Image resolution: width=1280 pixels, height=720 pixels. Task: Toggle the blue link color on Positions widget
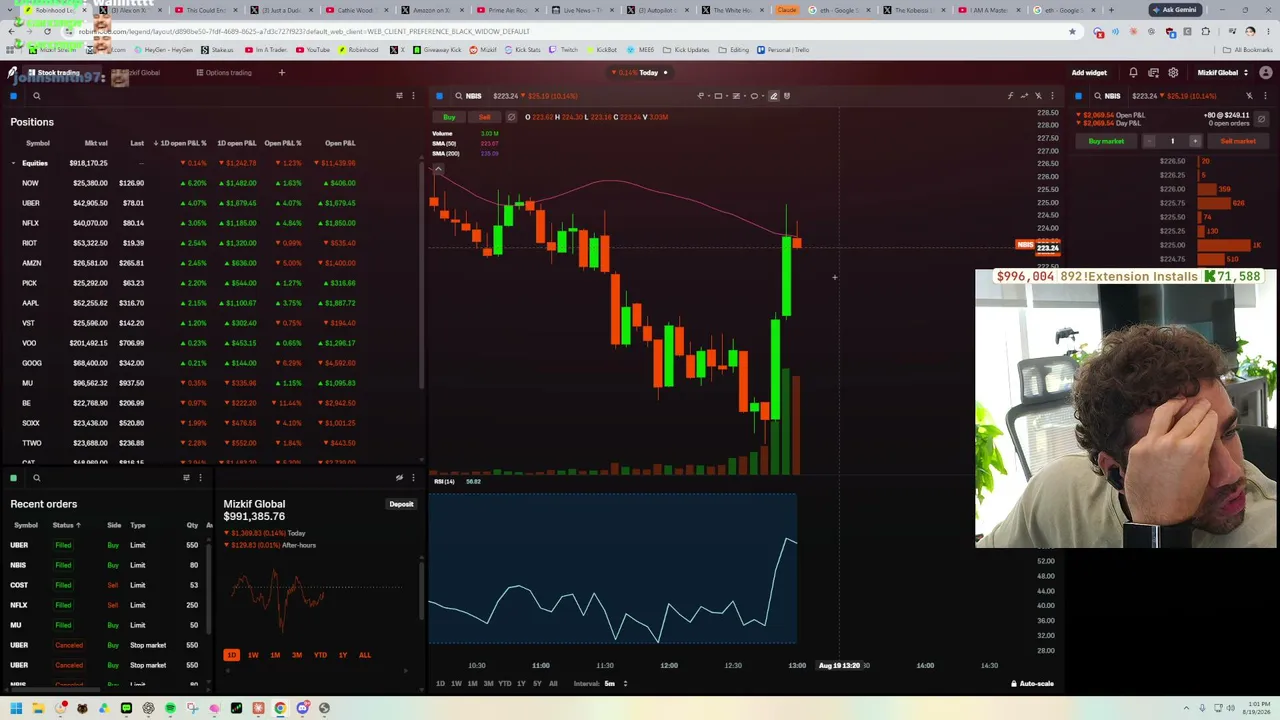13,96
